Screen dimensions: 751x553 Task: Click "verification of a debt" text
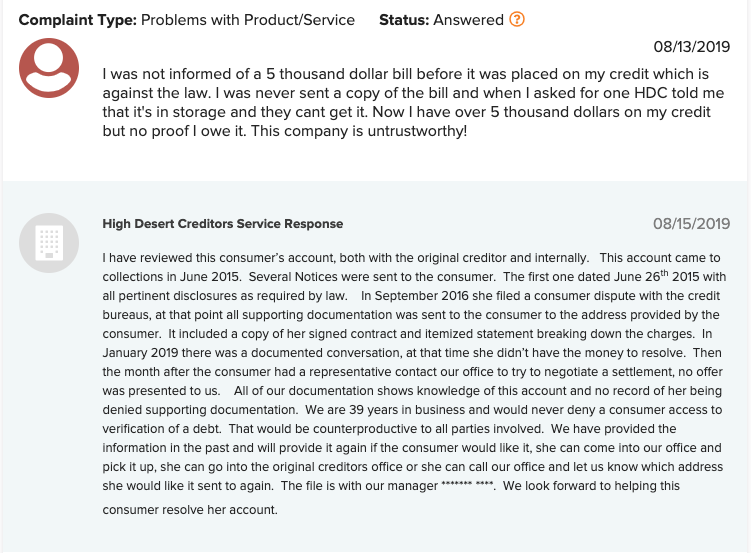tap(161, 429)
